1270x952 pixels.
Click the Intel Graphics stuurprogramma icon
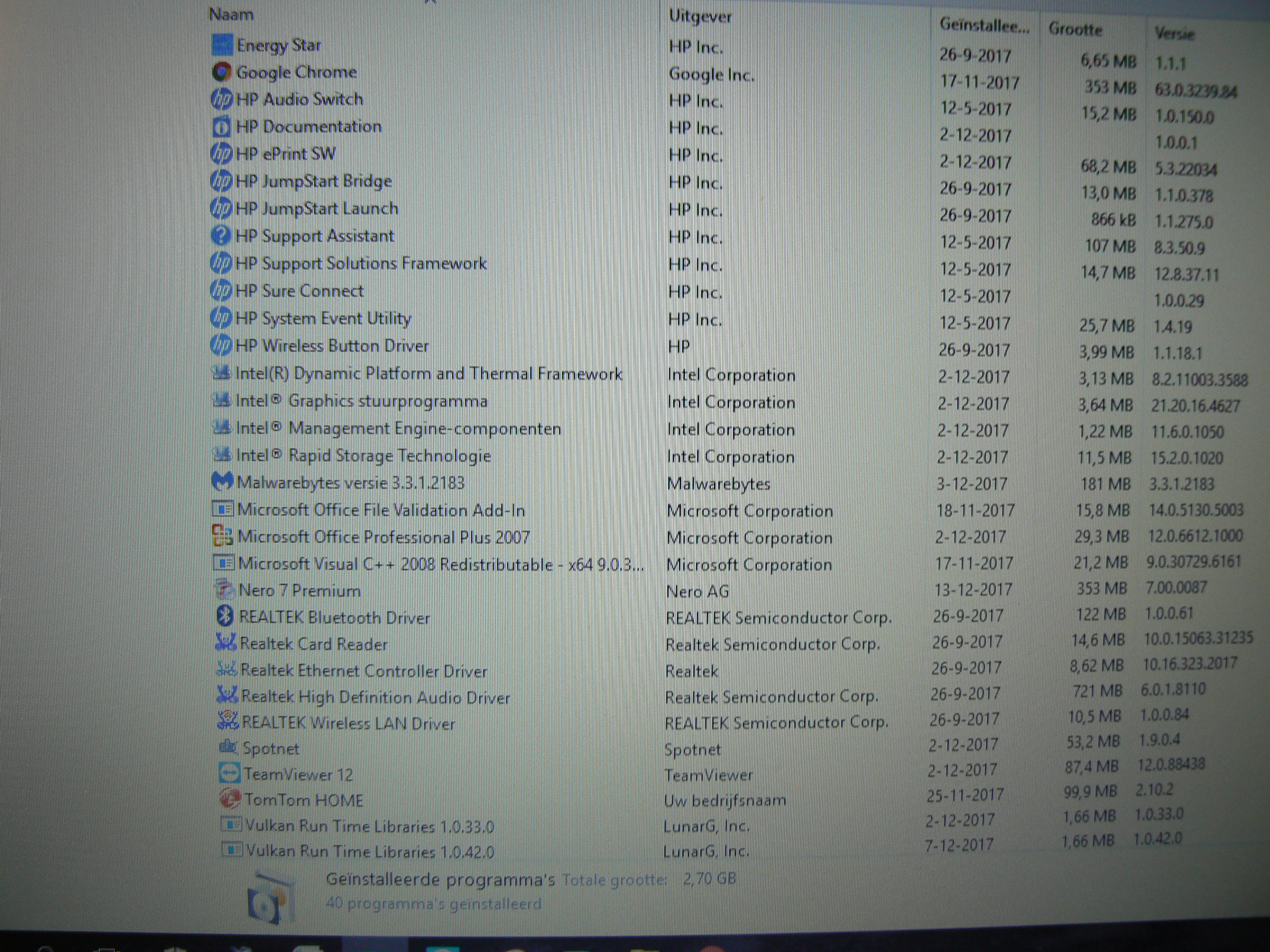click(221, 401)
